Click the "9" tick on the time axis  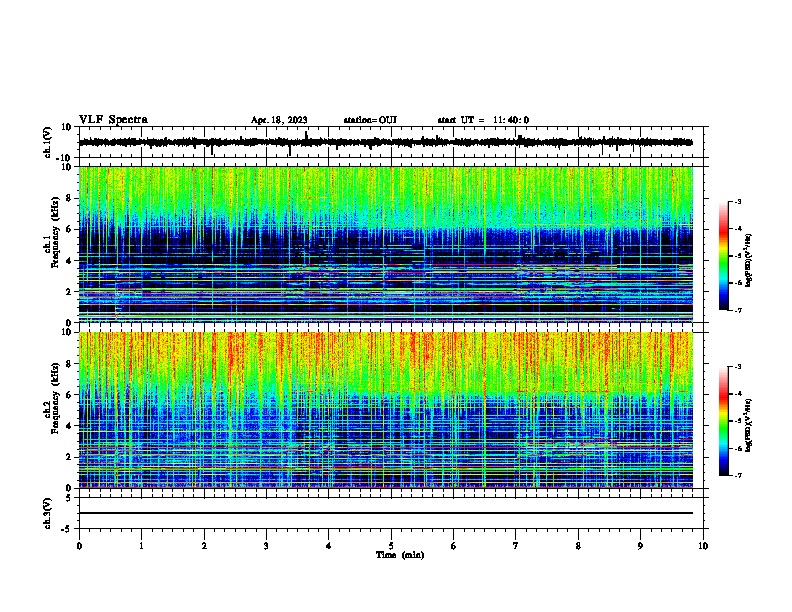[640, 546]
